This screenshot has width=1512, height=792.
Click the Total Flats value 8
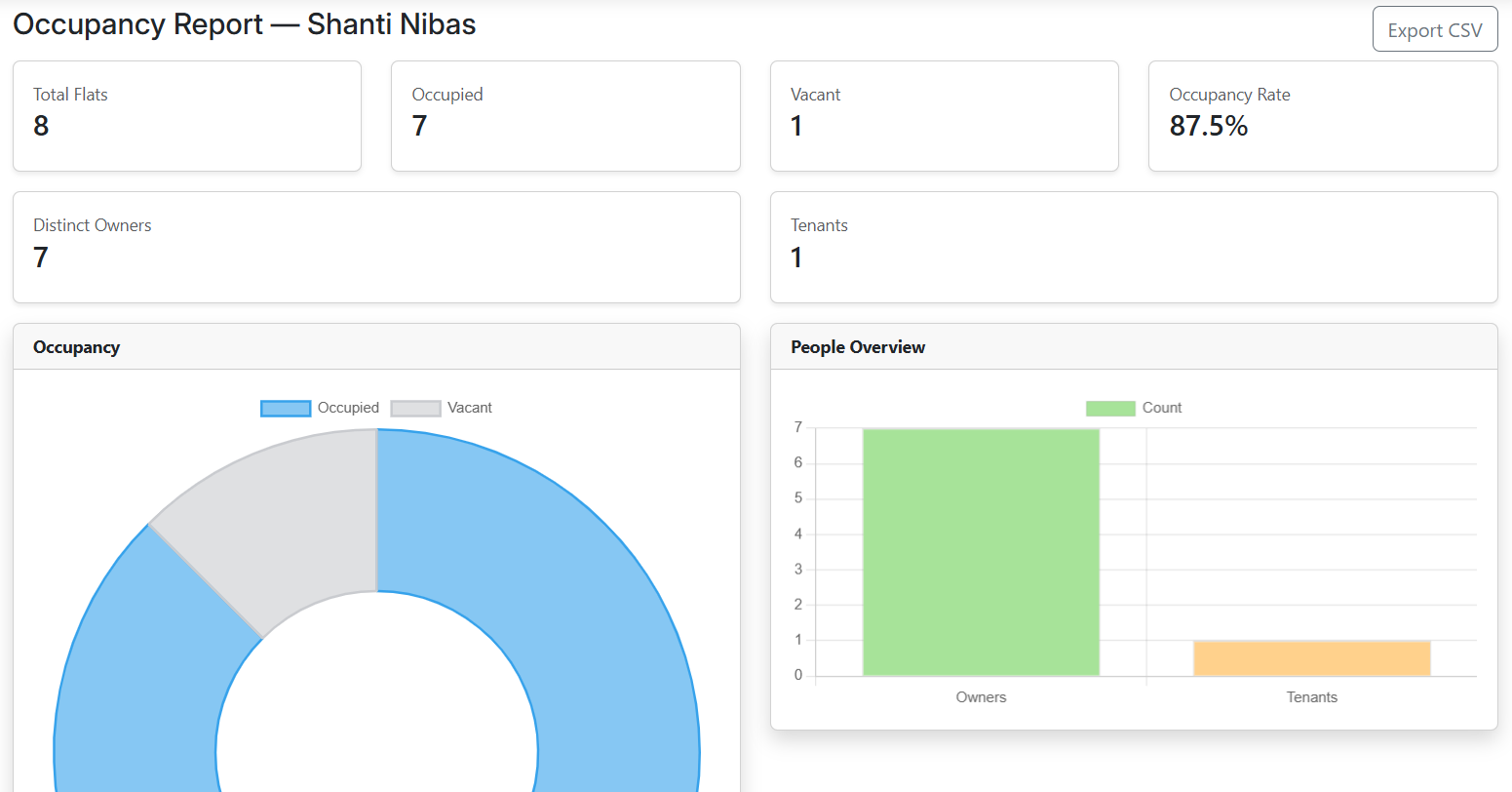[41, 126]
